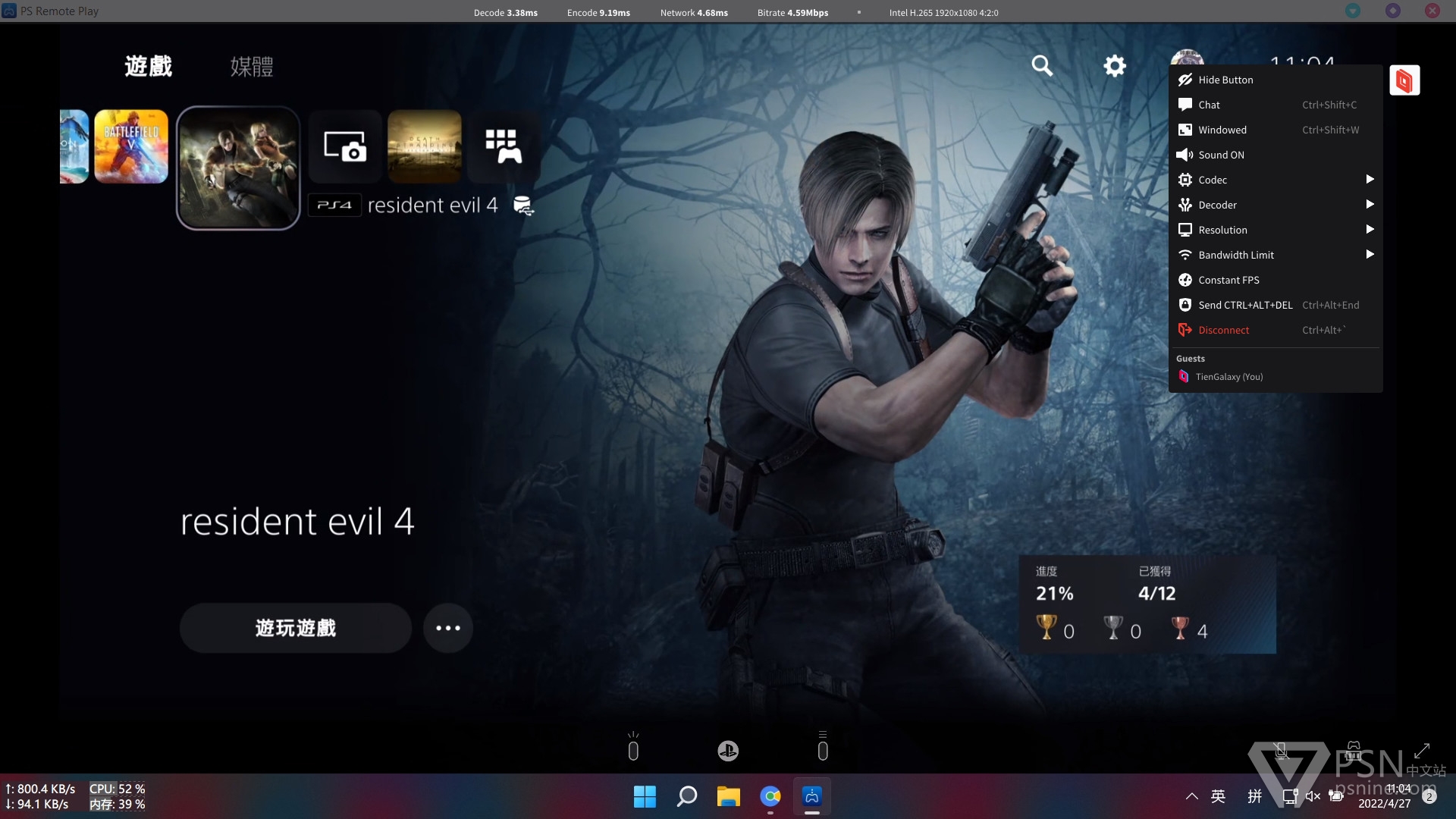Open the Windows Start menu
1456x819 pixels.
click(x=645, y=796)
